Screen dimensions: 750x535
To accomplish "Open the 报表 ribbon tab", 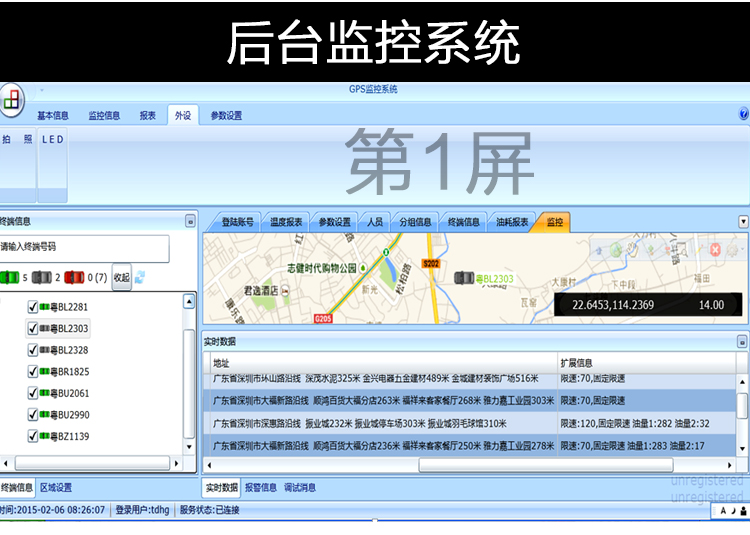I will tap(148, 116).
